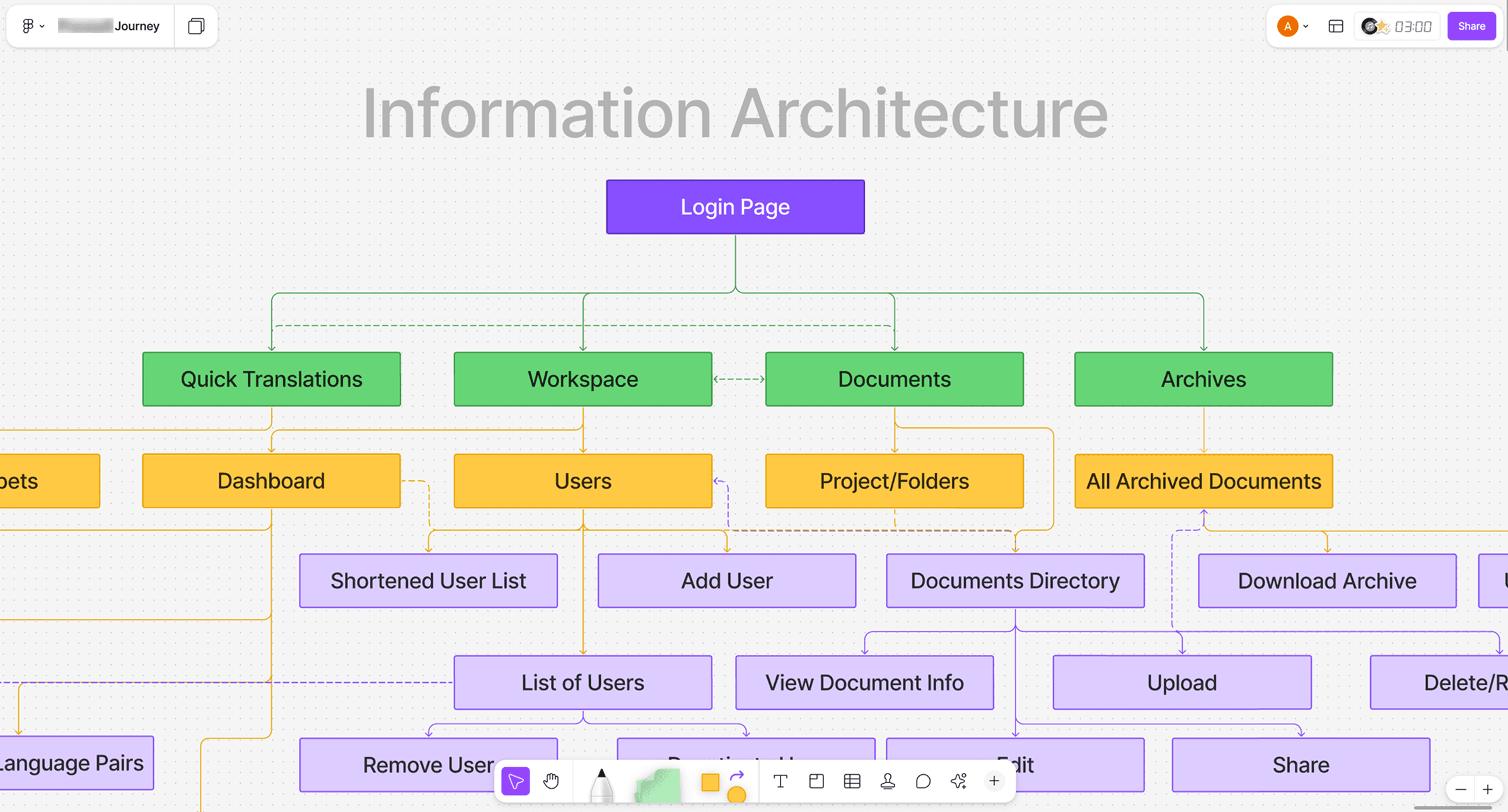Expand the user avatar dropdown arrow
The width and height of the screenshot is (1508, 812).
[x=1306, y=26]
